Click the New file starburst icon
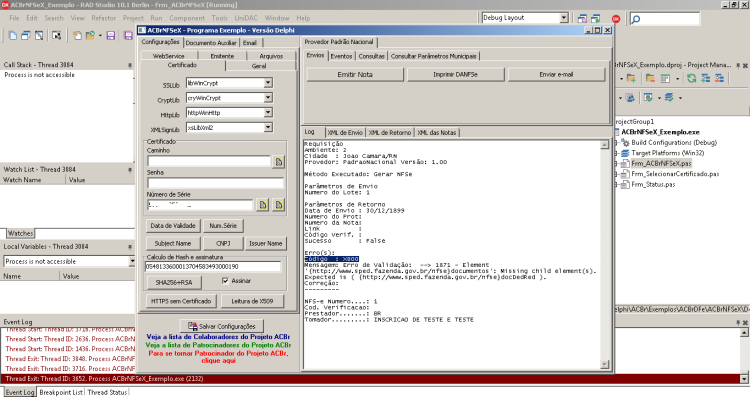The image size is (750, 398). click(x=77, y=35)
